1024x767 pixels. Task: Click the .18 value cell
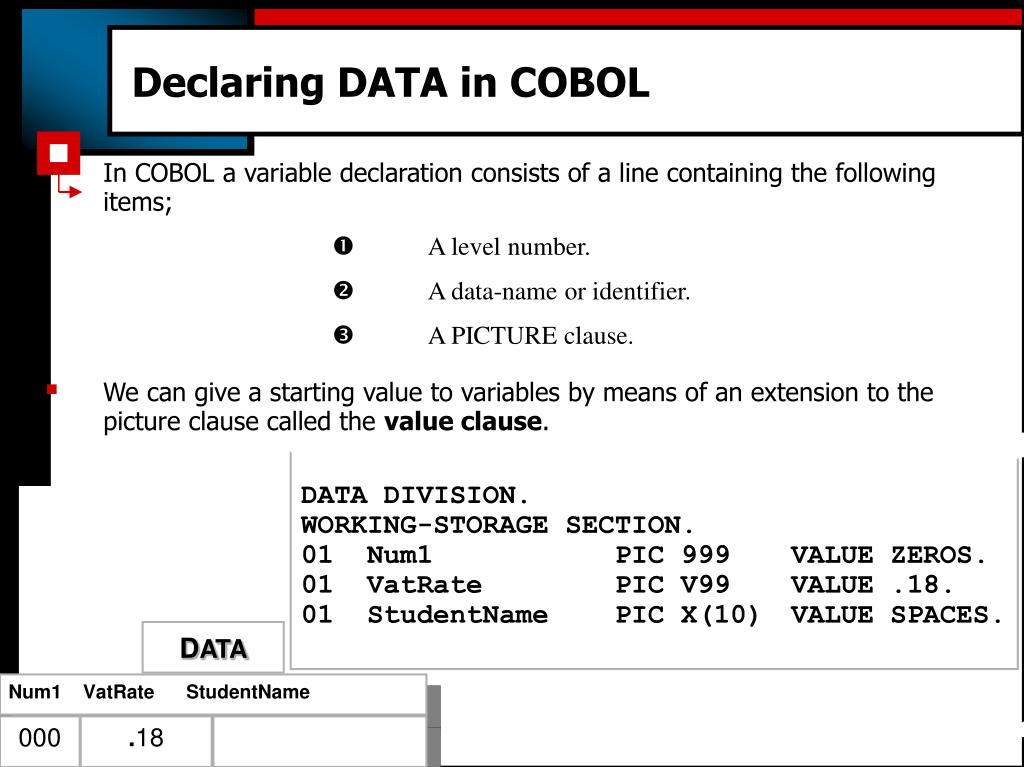tap(146, 741)
